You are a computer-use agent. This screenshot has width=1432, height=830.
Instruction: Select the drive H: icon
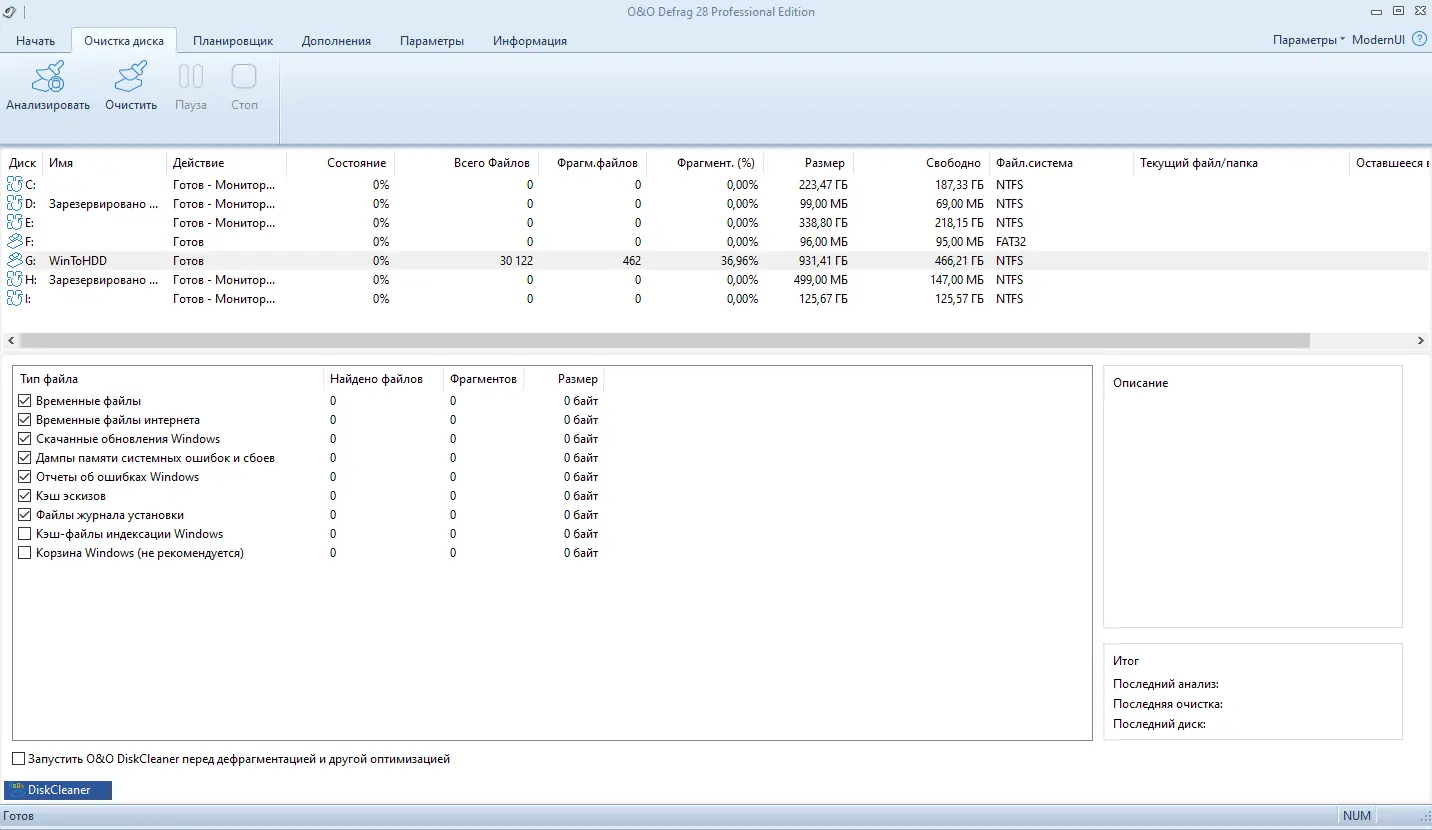[x=14, y=279]
